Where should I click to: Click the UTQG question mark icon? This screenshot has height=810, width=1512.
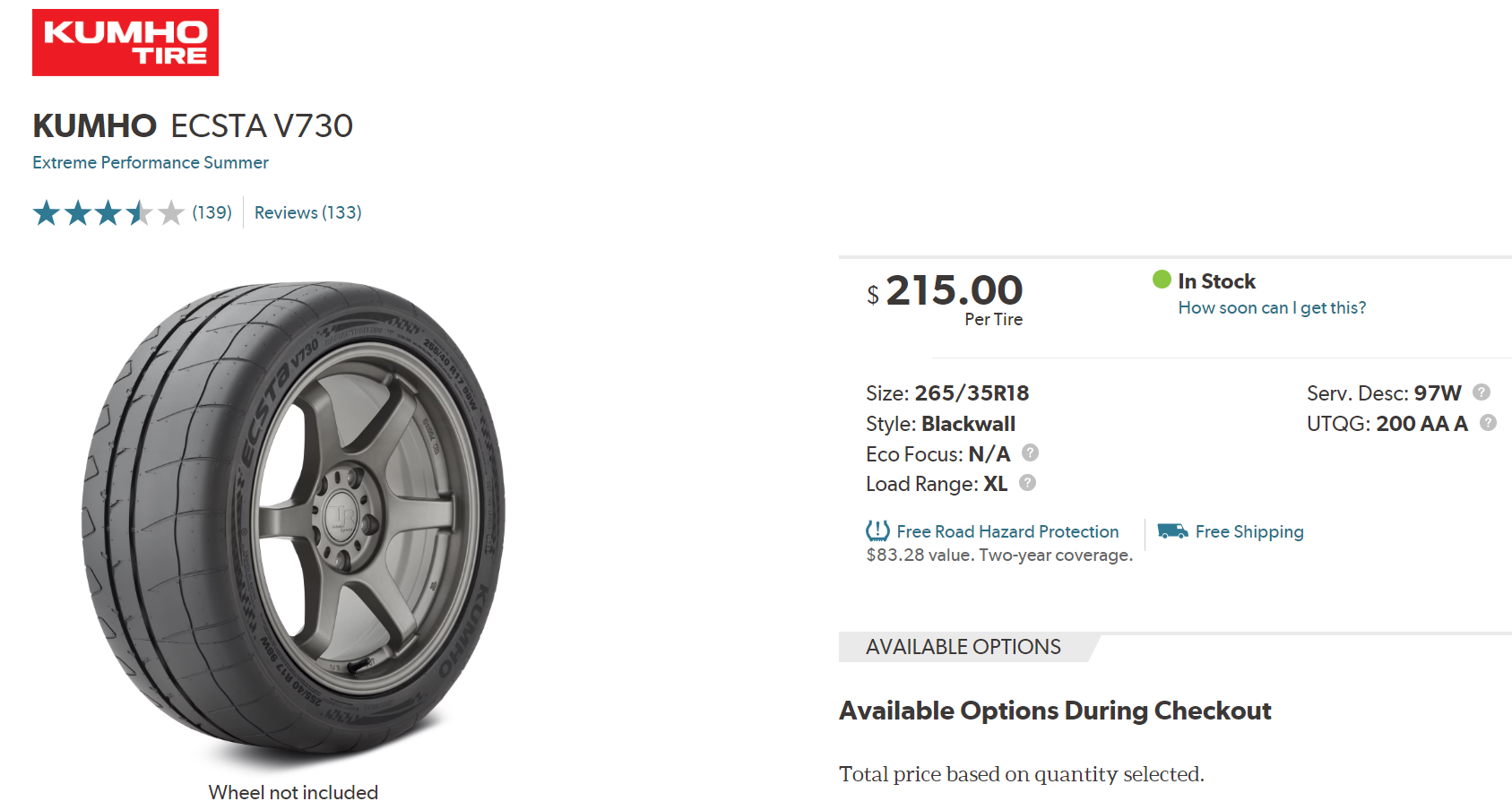1488,423
